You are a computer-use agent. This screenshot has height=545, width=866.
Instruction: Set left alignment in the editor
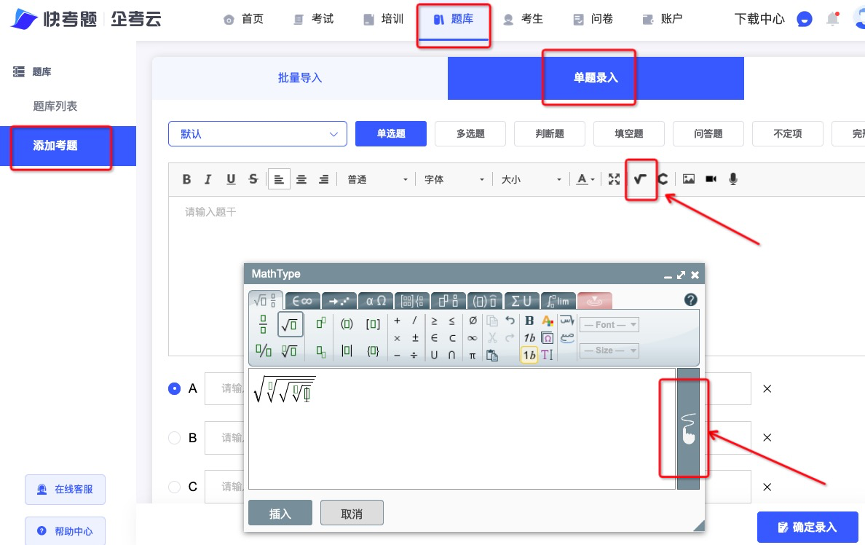pyautogui.click(x=279, y=179)
